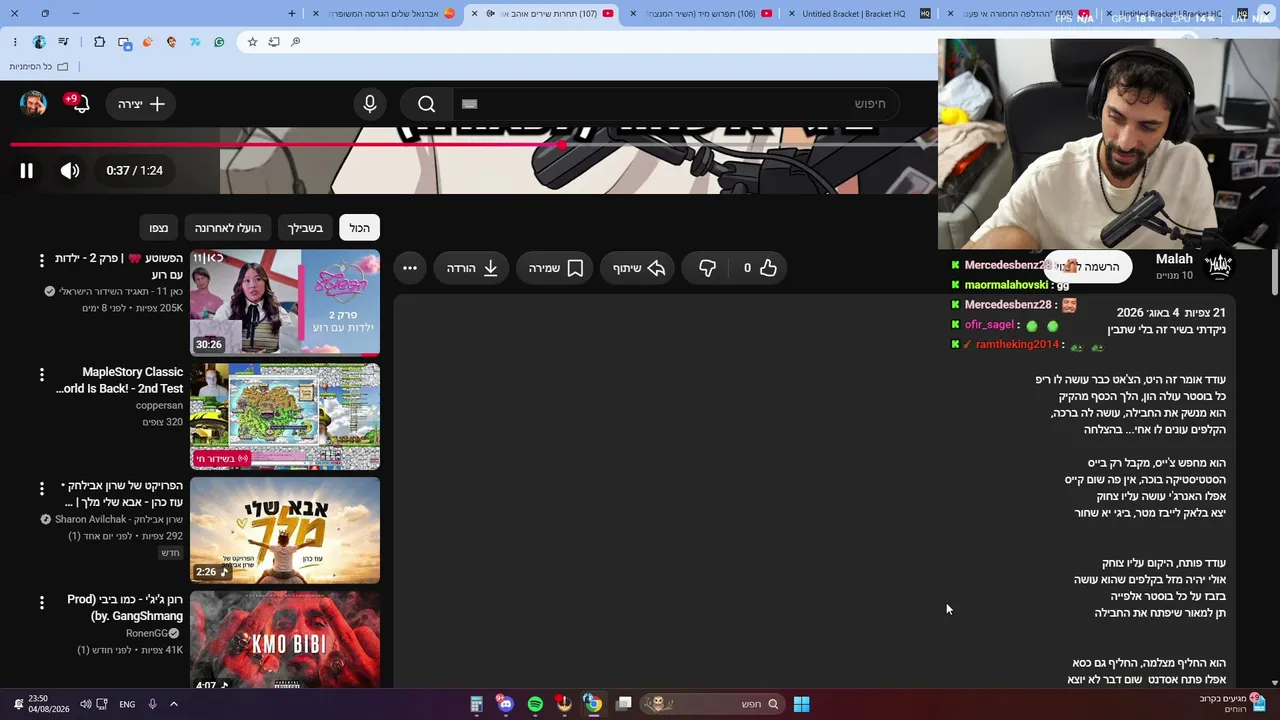Open the Malah channel avatar

point(1218,266)
